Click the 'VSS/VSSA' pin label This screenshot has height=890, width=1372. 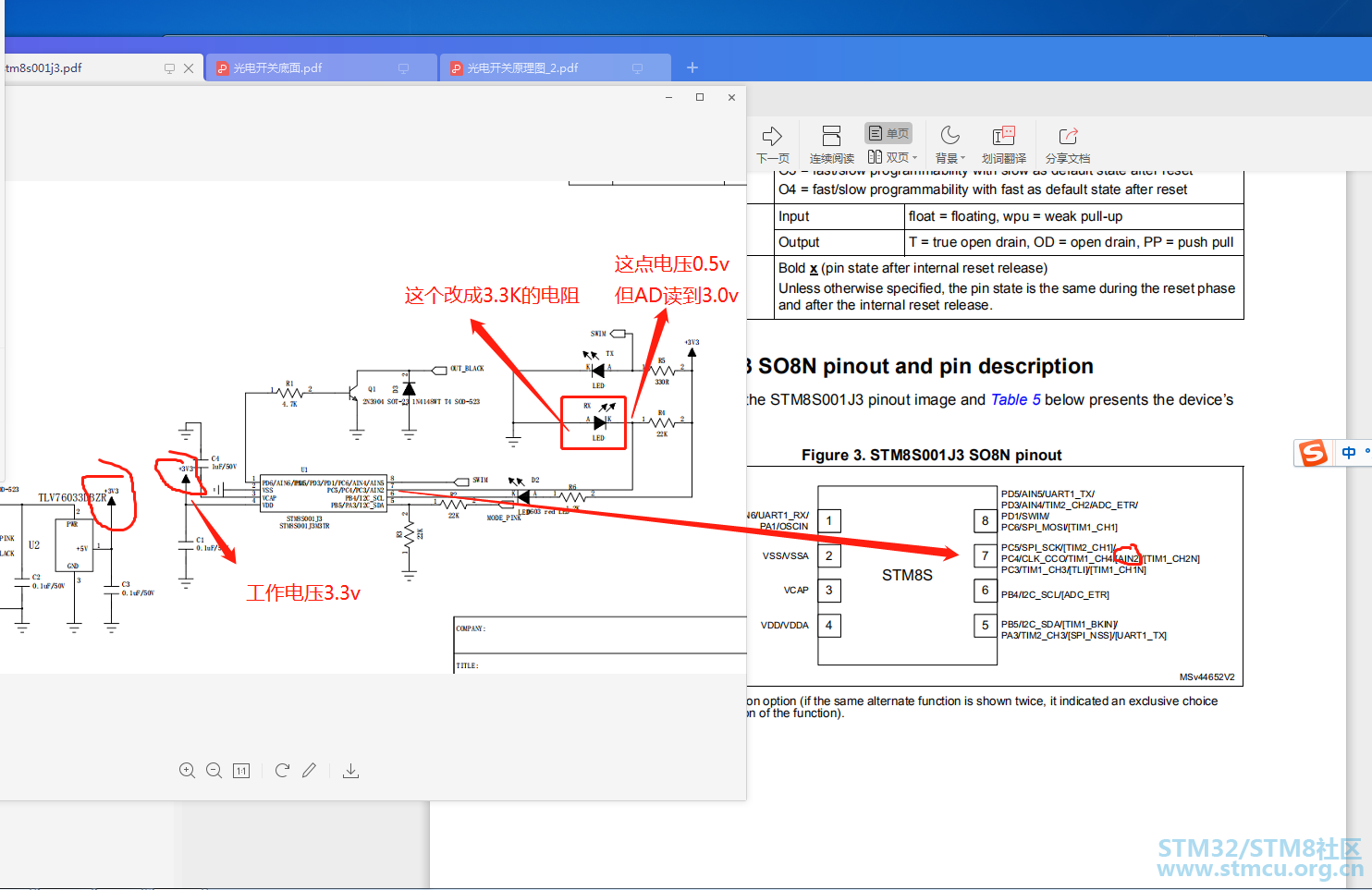point(785,556)
